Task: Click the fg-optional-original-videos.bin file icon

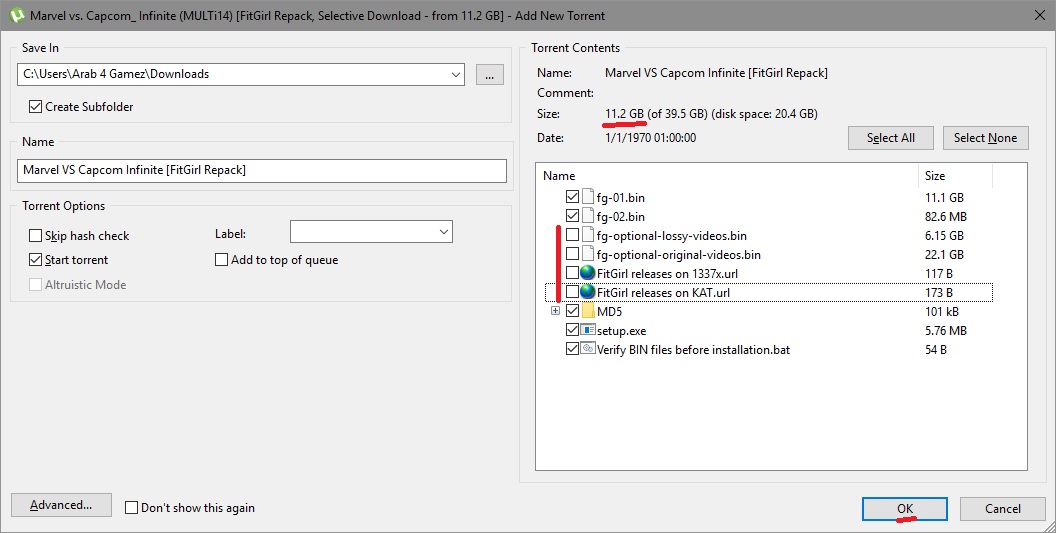Action: (x=588, y=254)
